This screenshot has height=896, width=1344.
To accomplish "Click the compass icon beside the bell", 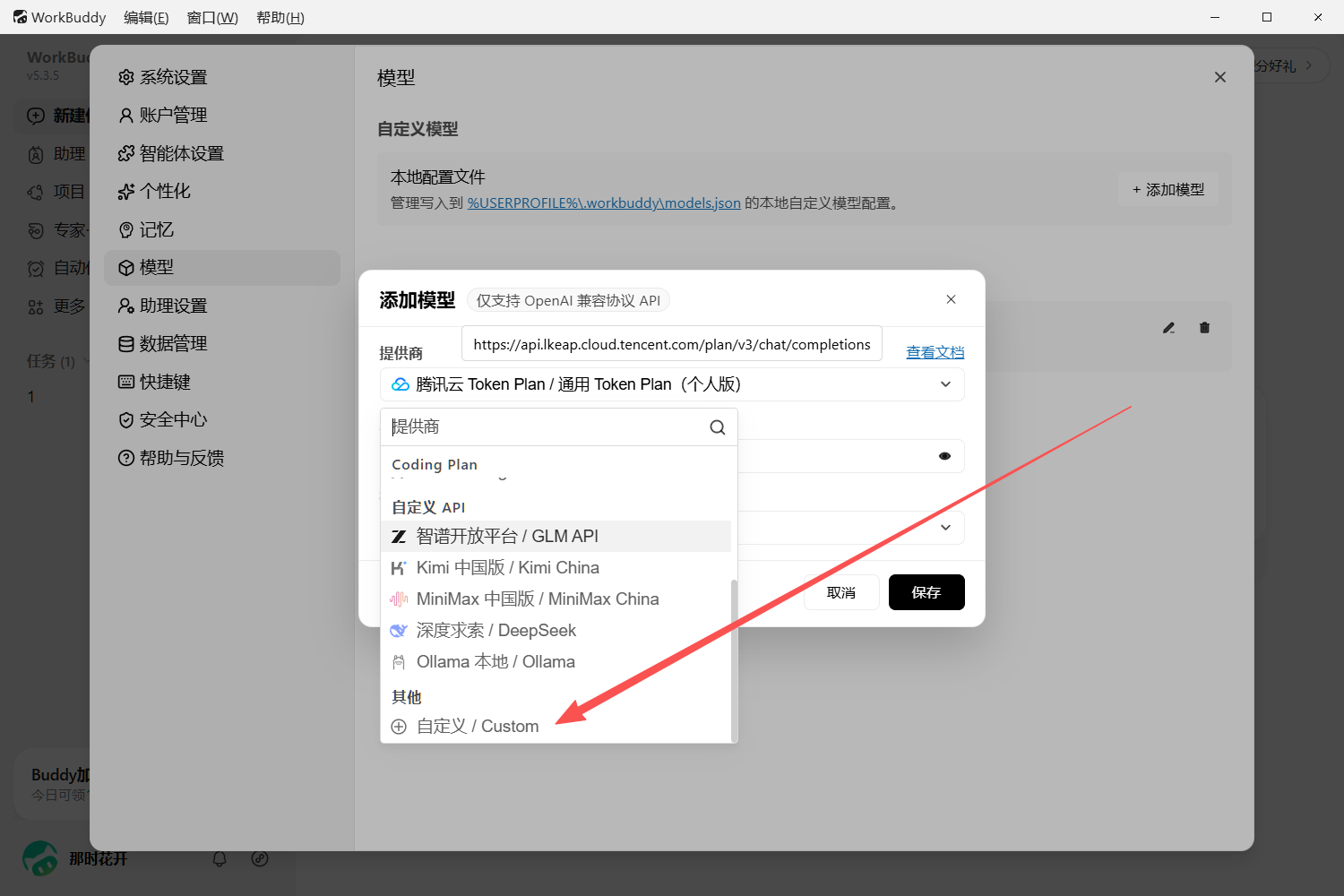I will (260, 858).
